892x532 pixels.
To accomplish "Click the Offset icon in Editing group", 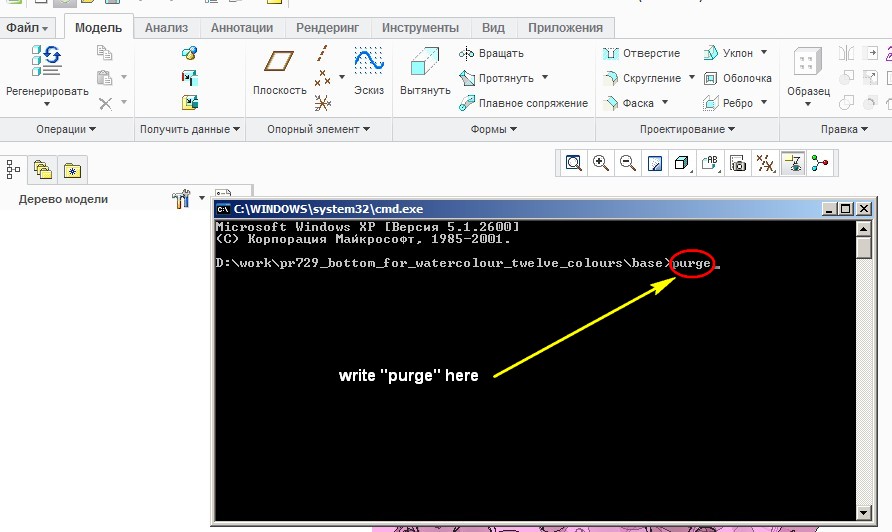I will coord(870,77).
